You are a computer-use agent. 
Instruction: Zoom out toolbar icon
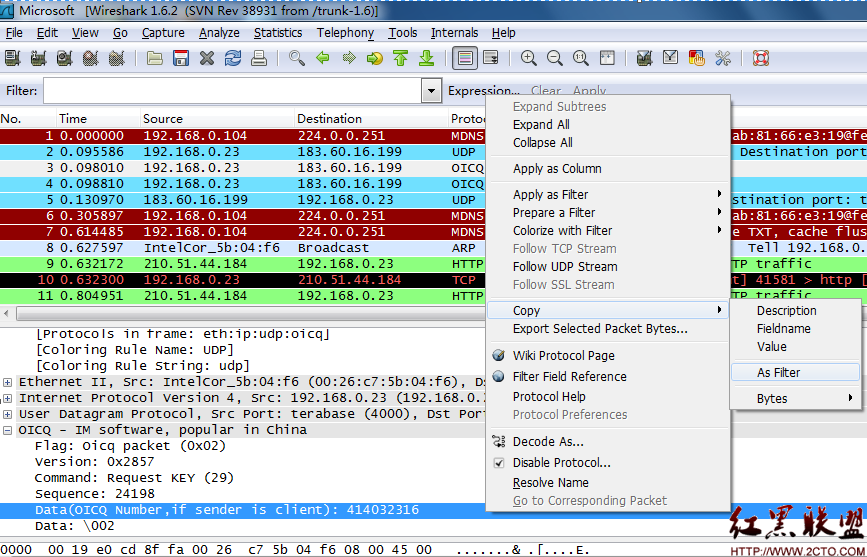555,58
